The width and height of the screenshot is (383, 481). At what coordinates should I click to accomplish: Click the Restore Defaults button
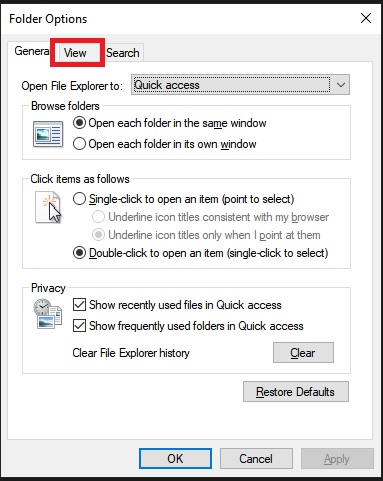296,392
